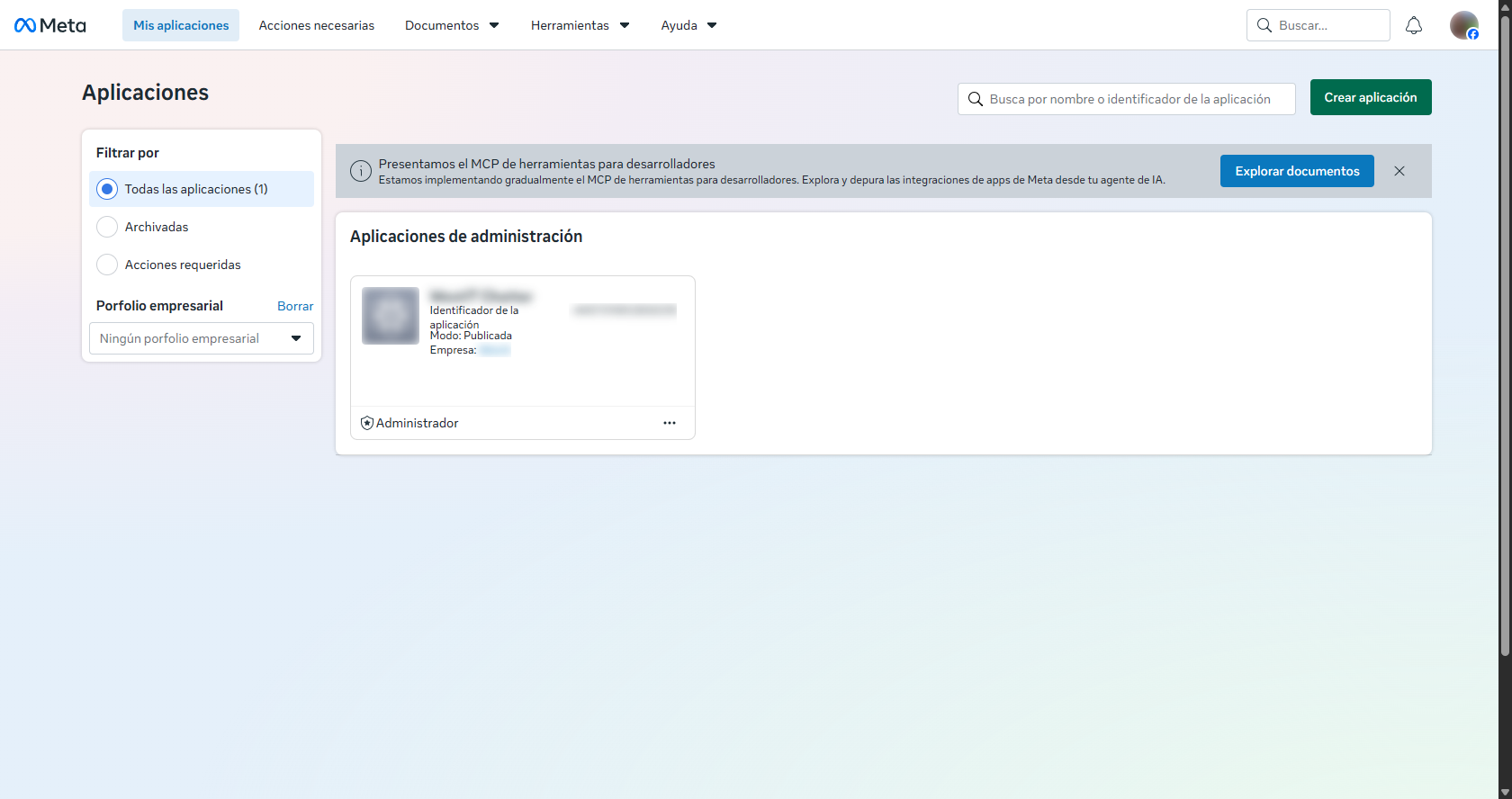Expand the Ningún porfolio empresarial dropdown
This screenshot has width=1512, height=799.
click(202, 338)
